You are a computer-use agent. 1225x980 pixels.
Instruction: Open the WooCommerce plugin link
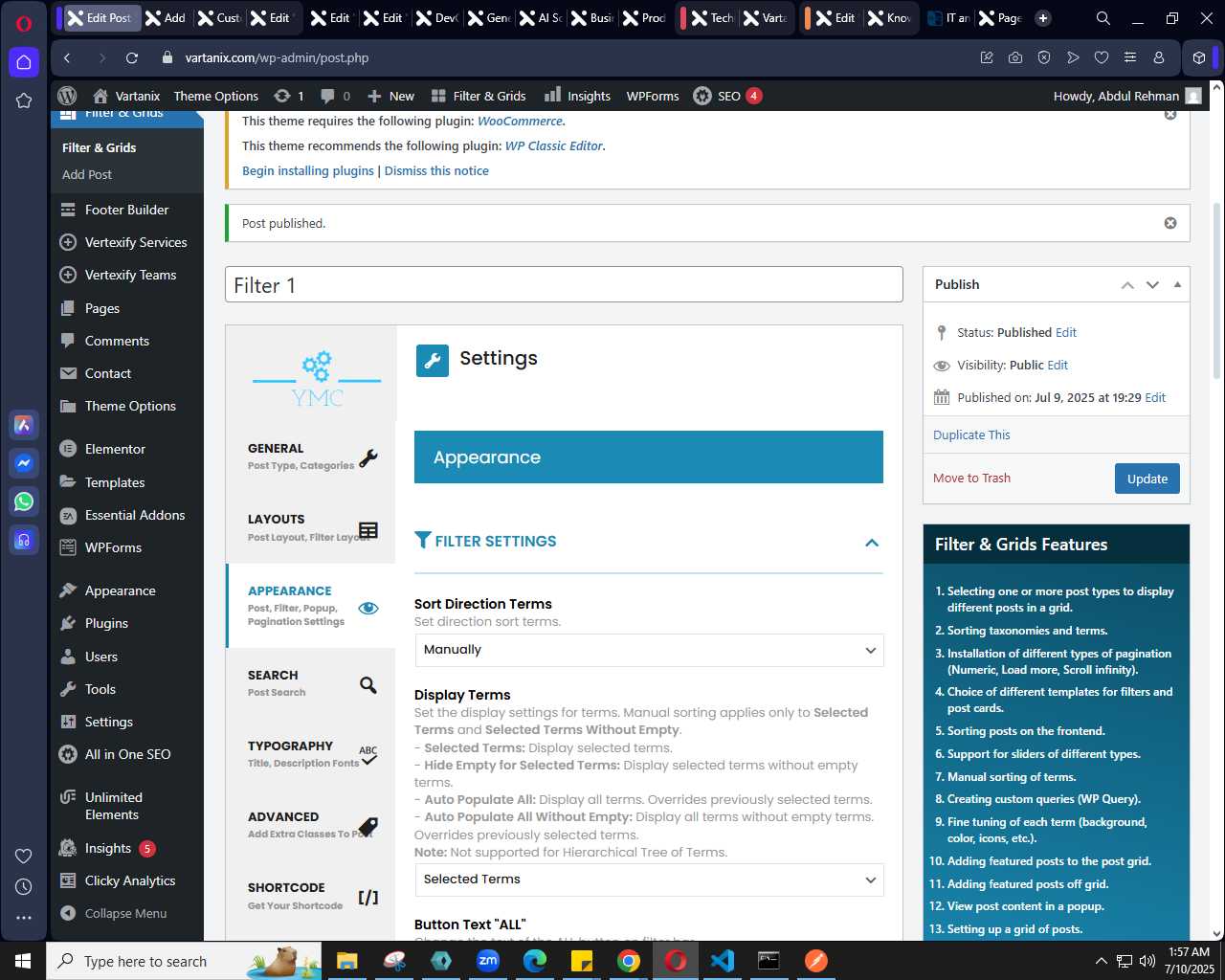pyautogui.click(x=520, y=121)
